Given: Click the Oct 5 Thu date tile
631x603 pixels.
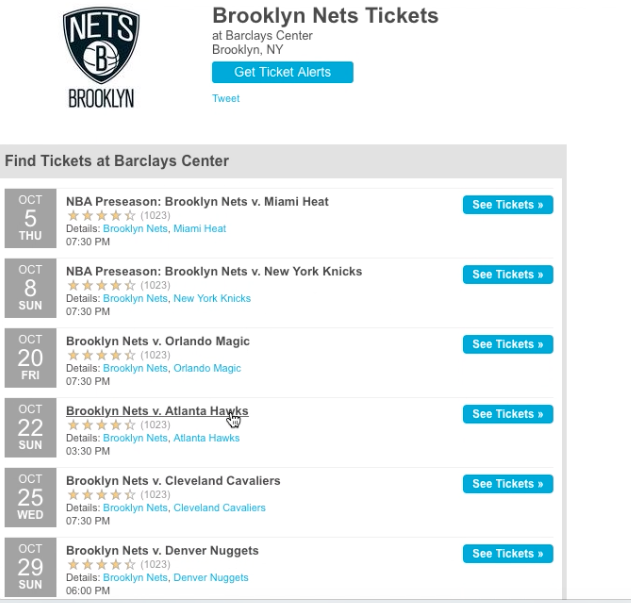Looking at the screenshot, I should coord(31,218).
